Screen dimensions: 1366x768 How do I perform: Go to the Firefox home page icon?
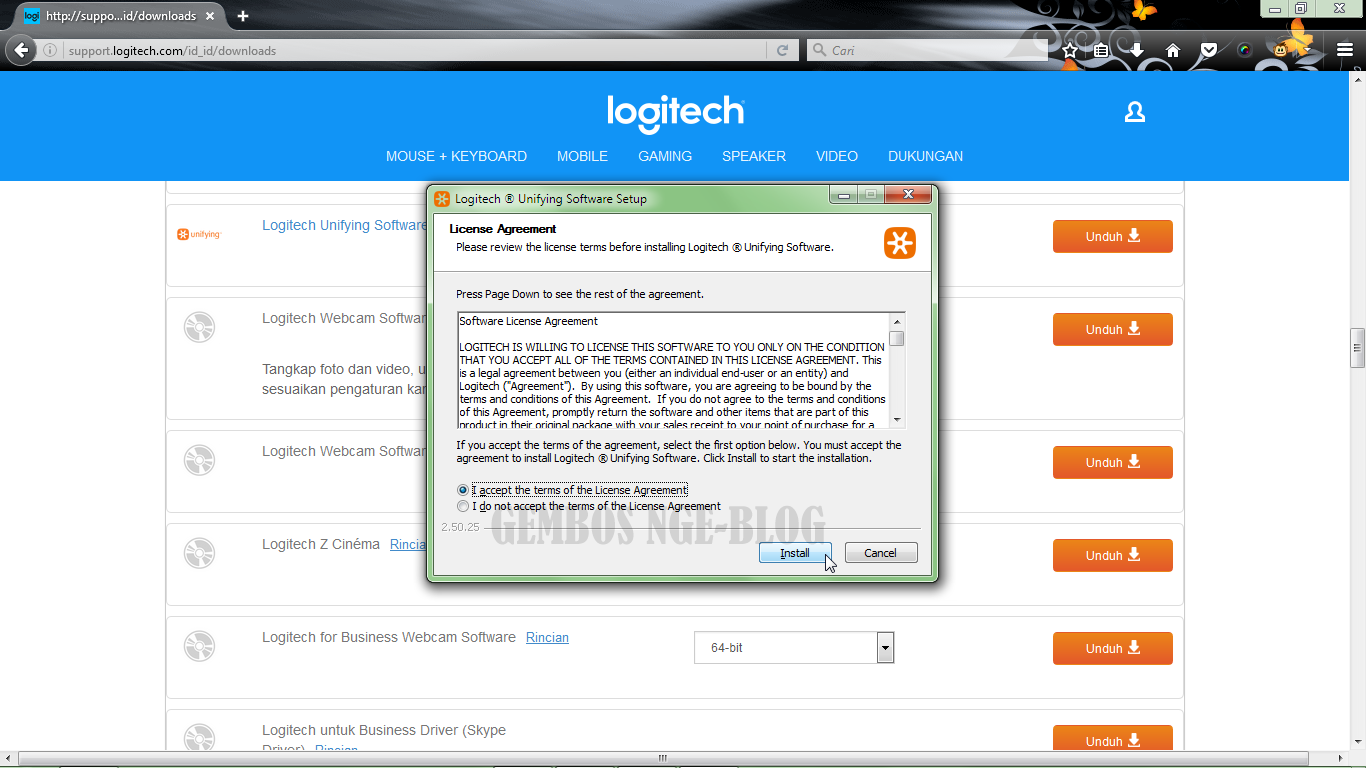pyautogui.click(x=1173, y=50)
